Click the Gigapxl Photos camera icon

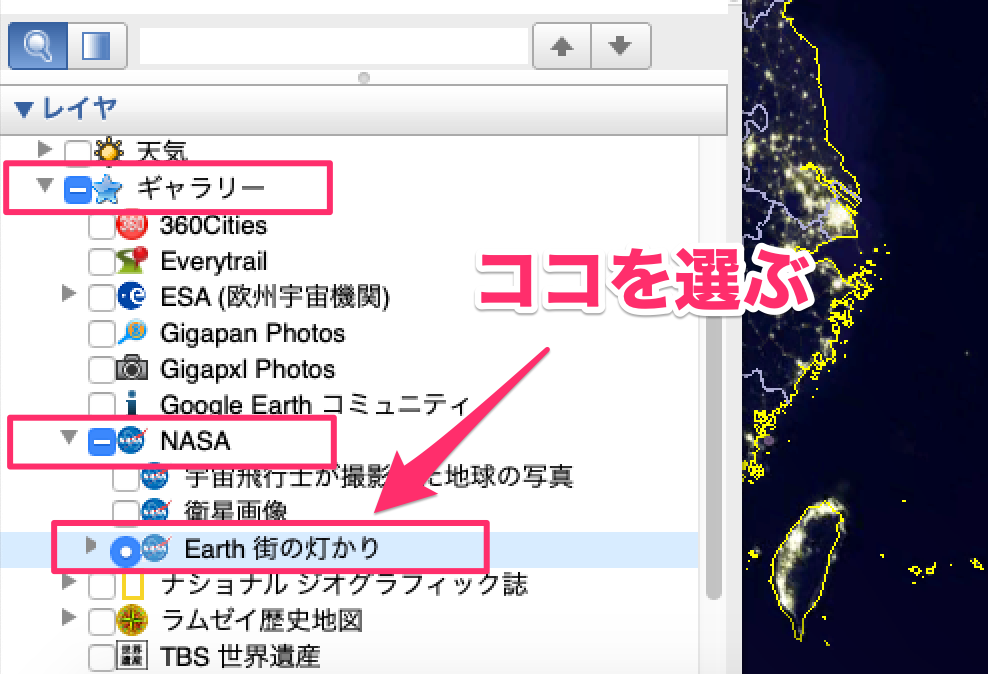(x=132, y=369)
